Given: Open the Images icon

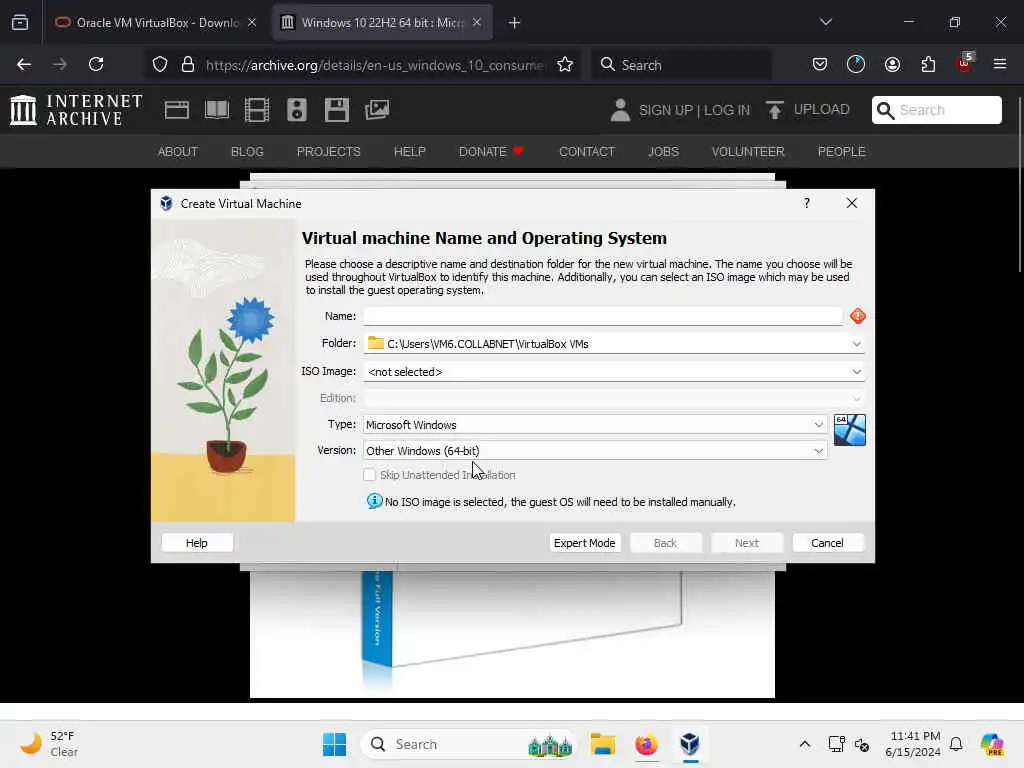Looking at the screenshot, I should click(x=377, y=110).
